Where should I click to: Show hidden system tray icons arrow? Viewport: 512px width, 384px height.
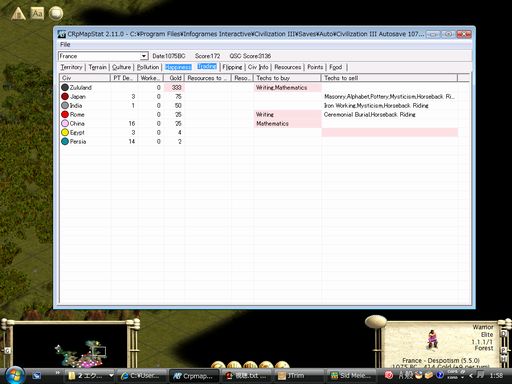tap(471, 376)
